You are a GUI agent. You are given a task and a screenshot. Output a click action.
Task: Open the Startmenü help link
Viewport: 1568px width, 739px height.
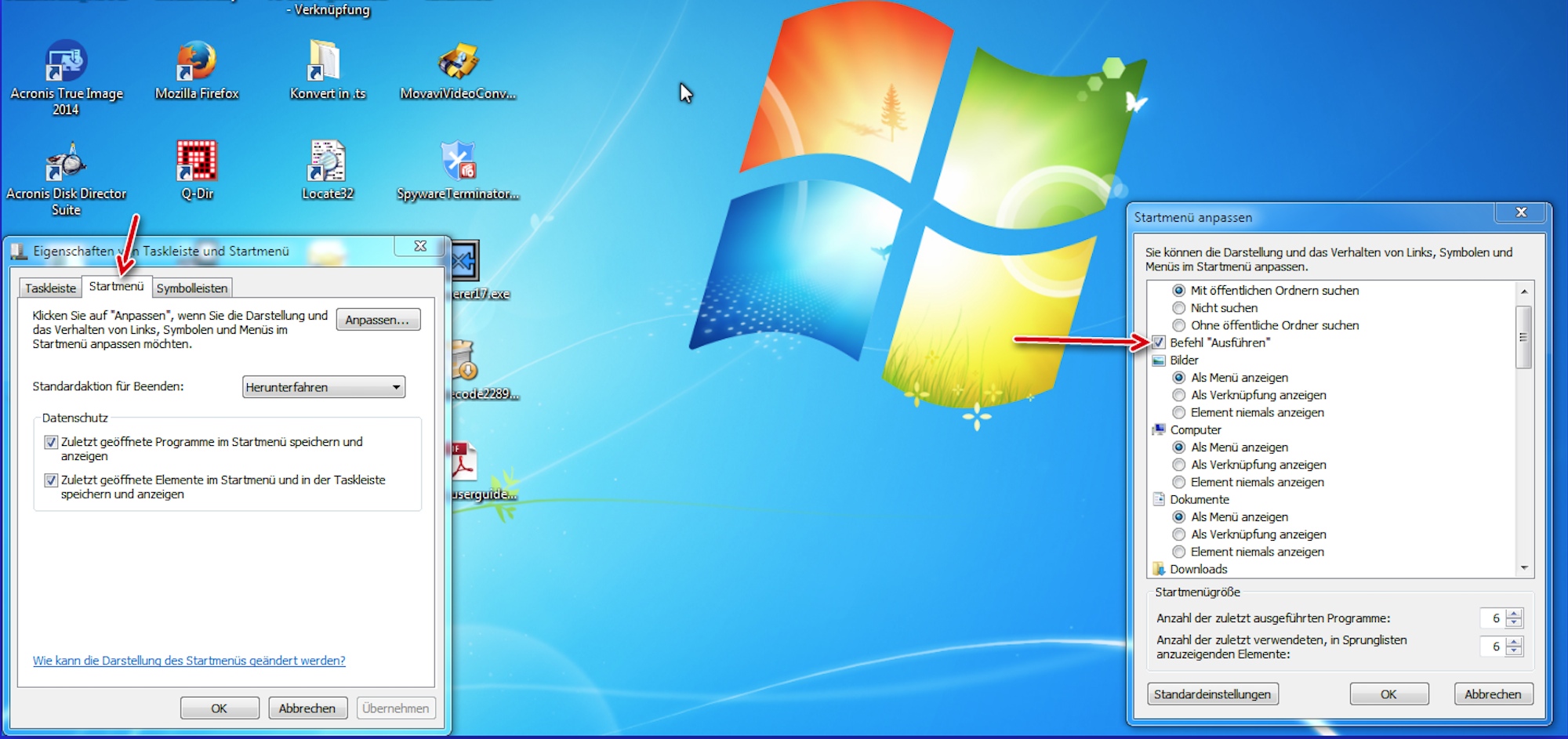click(x=189, y=661)
